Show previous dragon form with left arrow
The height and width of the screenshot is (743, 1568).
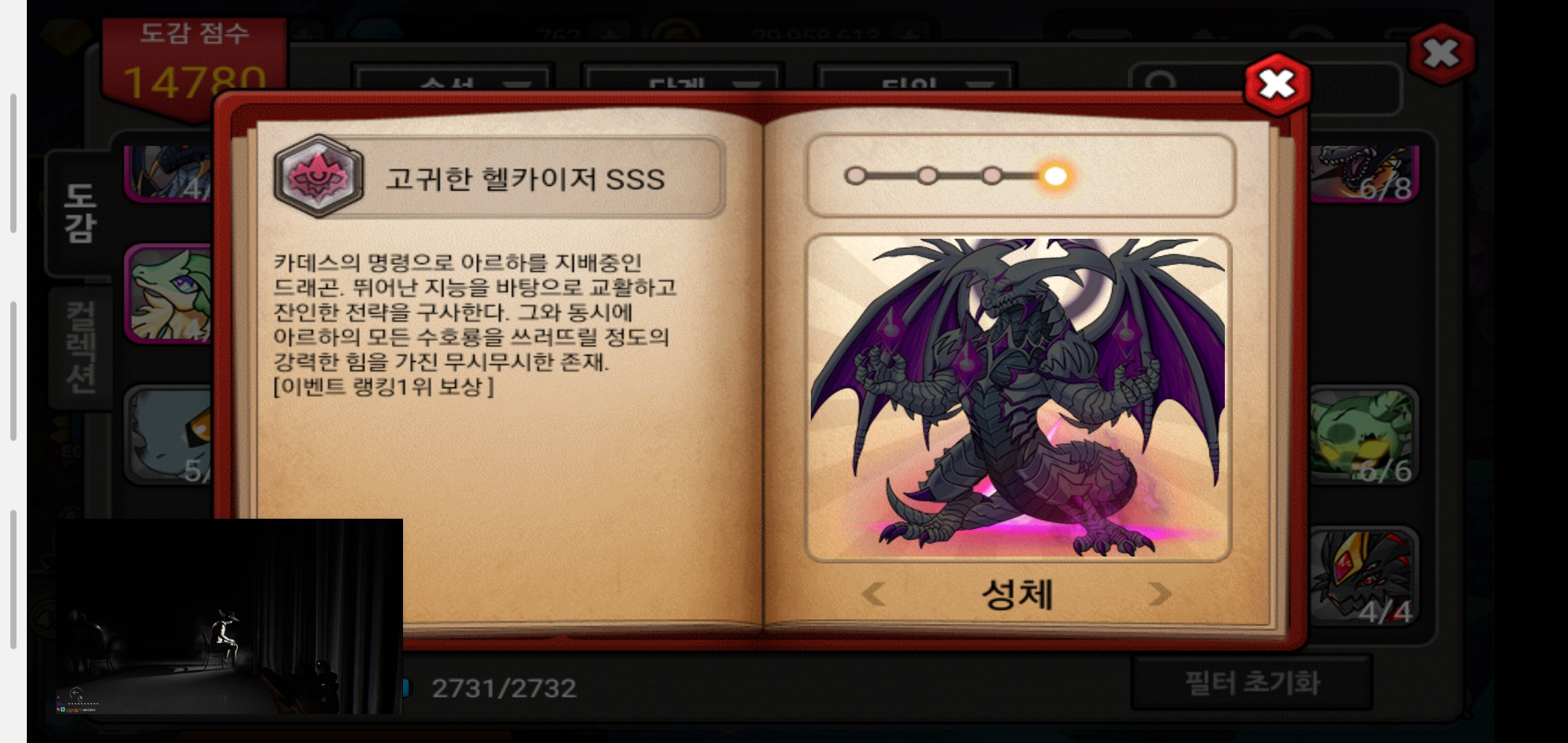(874, 594)
